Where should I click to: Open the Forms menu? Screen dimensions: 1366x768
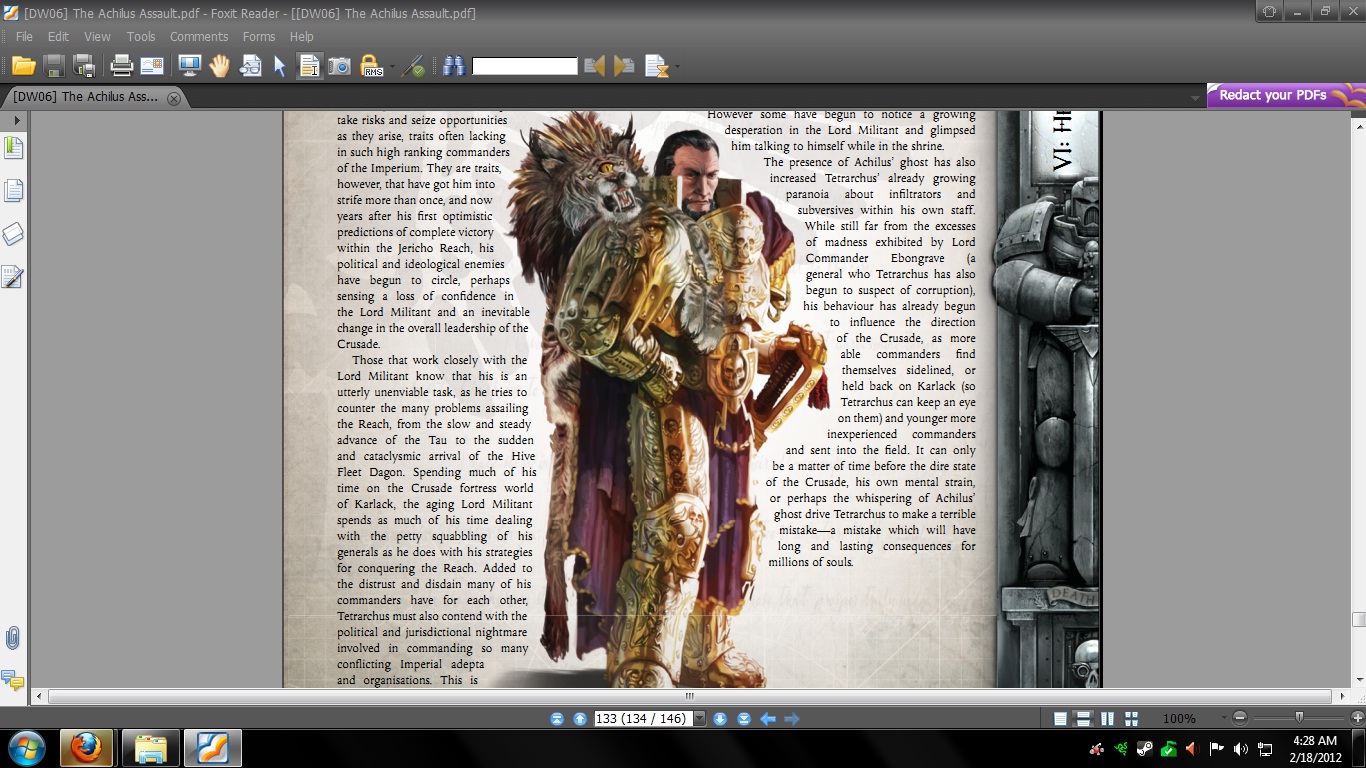[x=259, y=36]
